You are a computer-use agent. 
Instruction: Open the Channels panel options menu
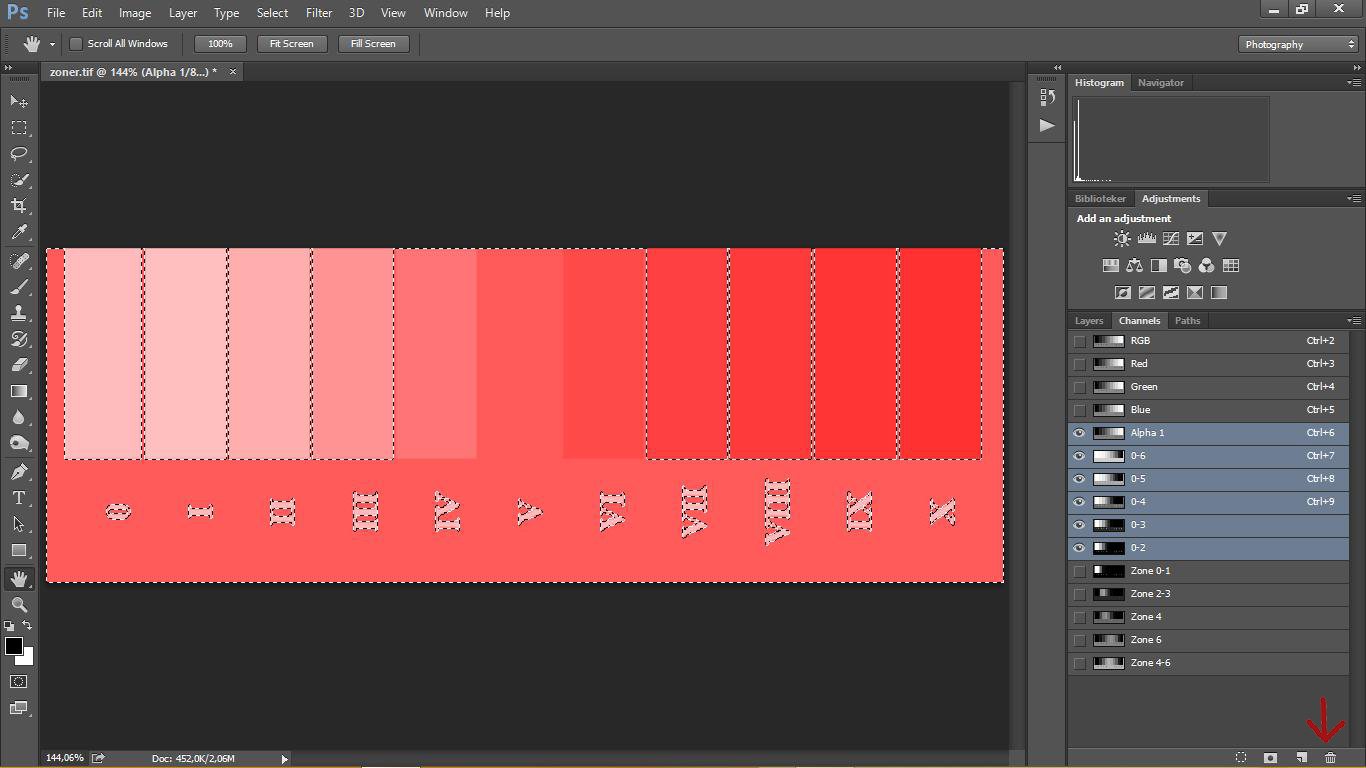pyautogui.click(x=1354, y=321)
